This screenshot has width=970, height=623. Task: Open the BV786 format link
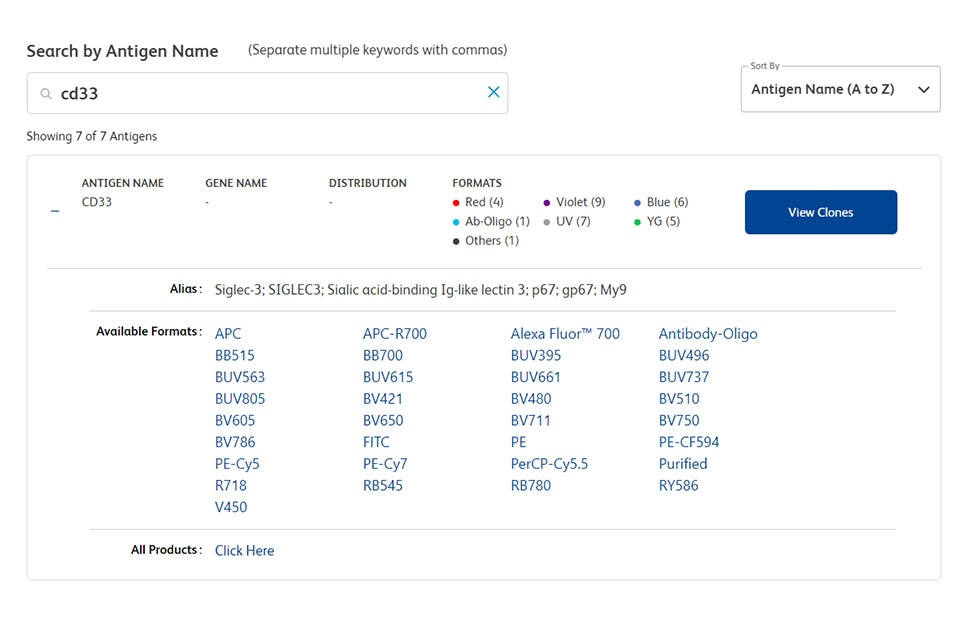tap(234, 442)
